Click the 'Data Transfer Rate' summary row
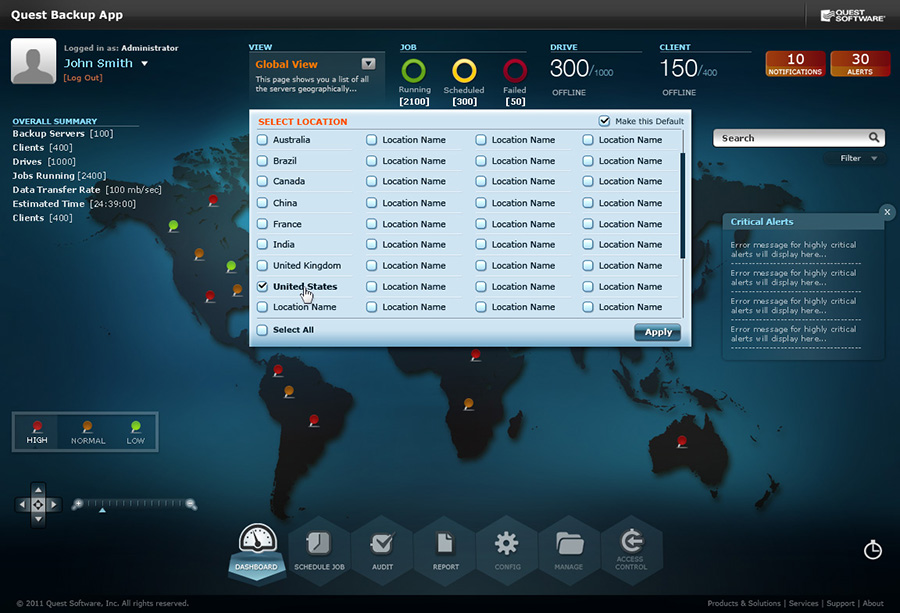Screen dimensions: 900x613 coord(87,190)
